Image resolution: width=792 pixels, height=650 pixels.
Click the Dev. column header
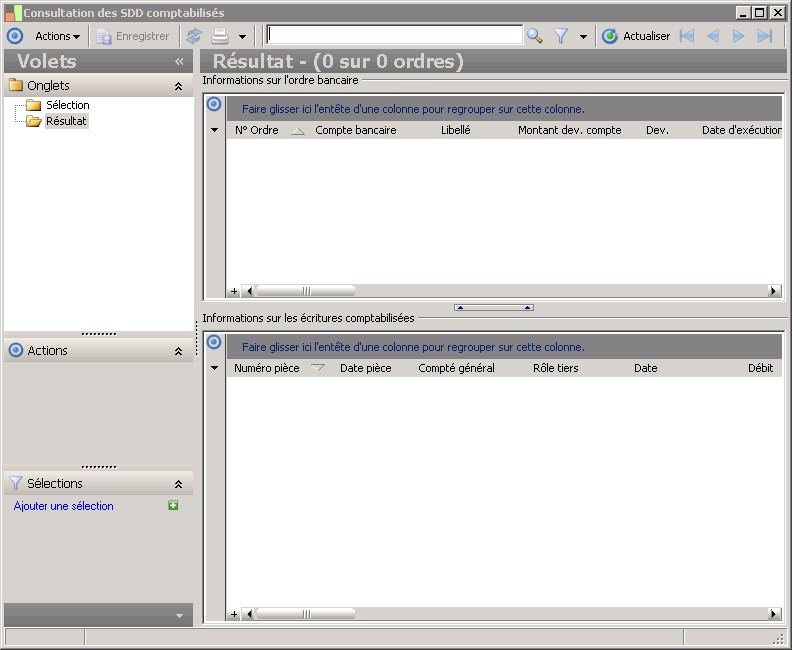657,130
